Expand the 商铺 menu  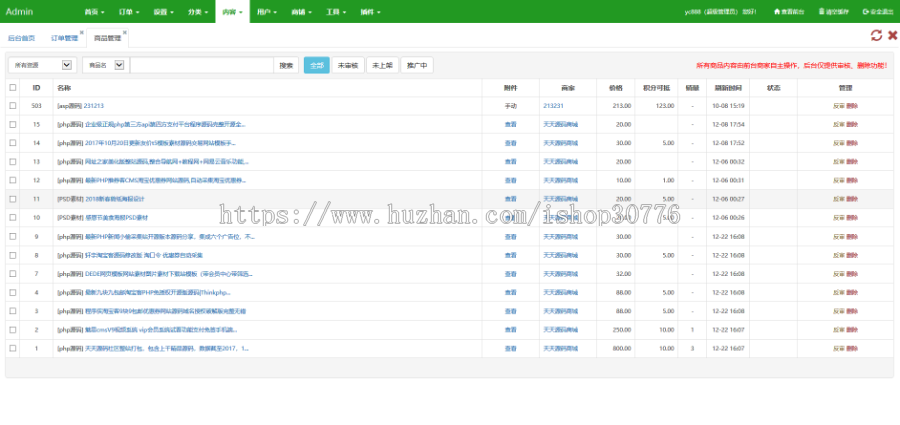(301, 11)
